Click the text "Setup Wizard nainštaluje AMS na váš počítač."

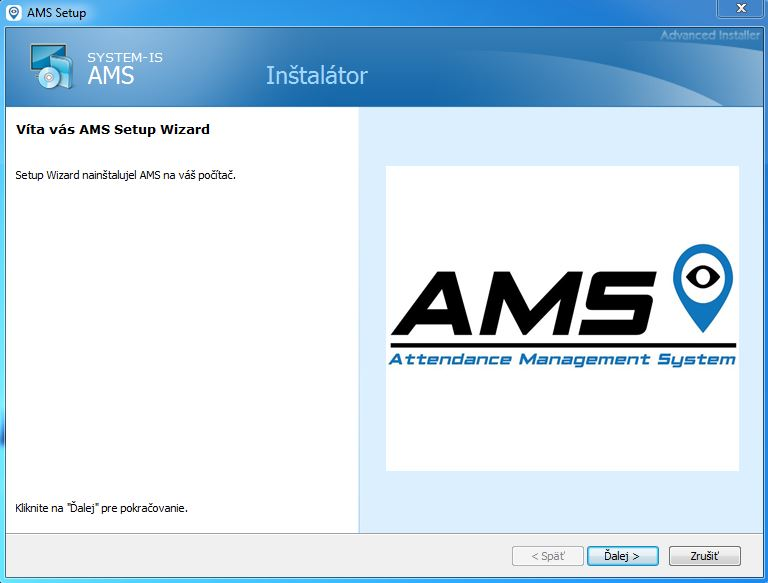[125, 175]
